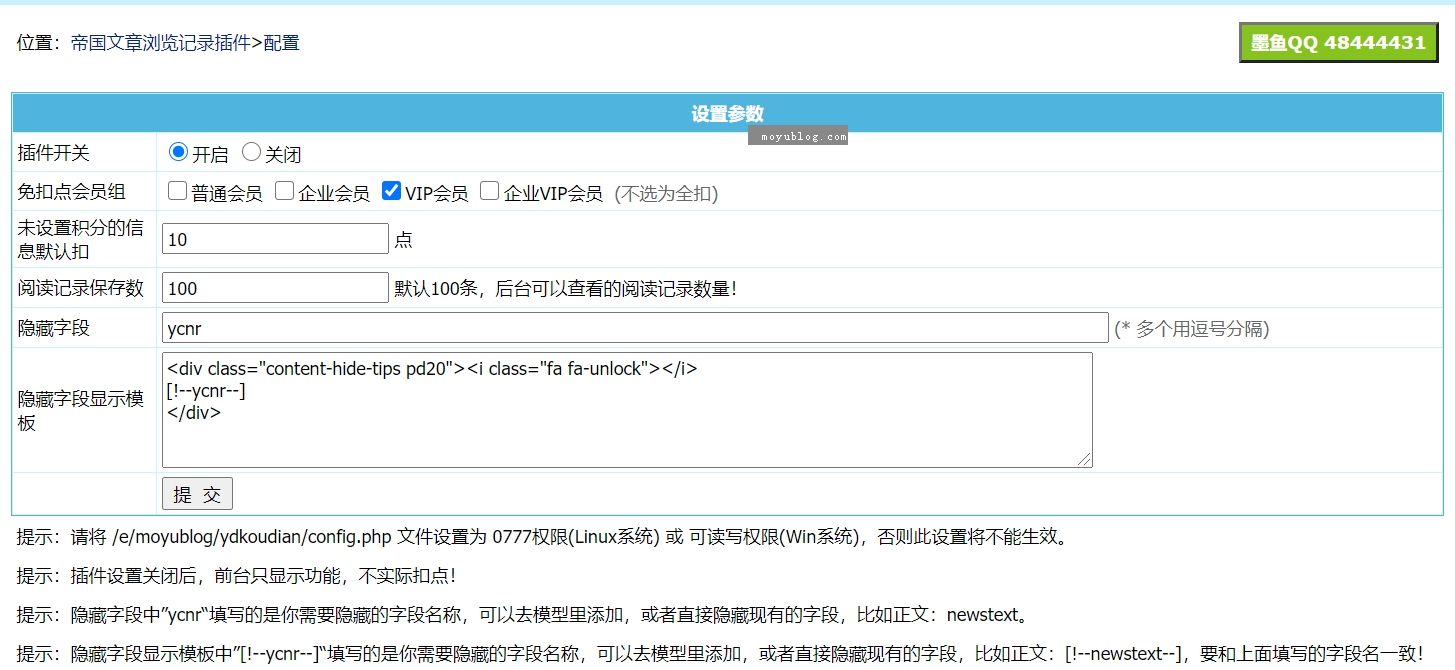Click the moyublog.com watermark badge

[798, 136]
